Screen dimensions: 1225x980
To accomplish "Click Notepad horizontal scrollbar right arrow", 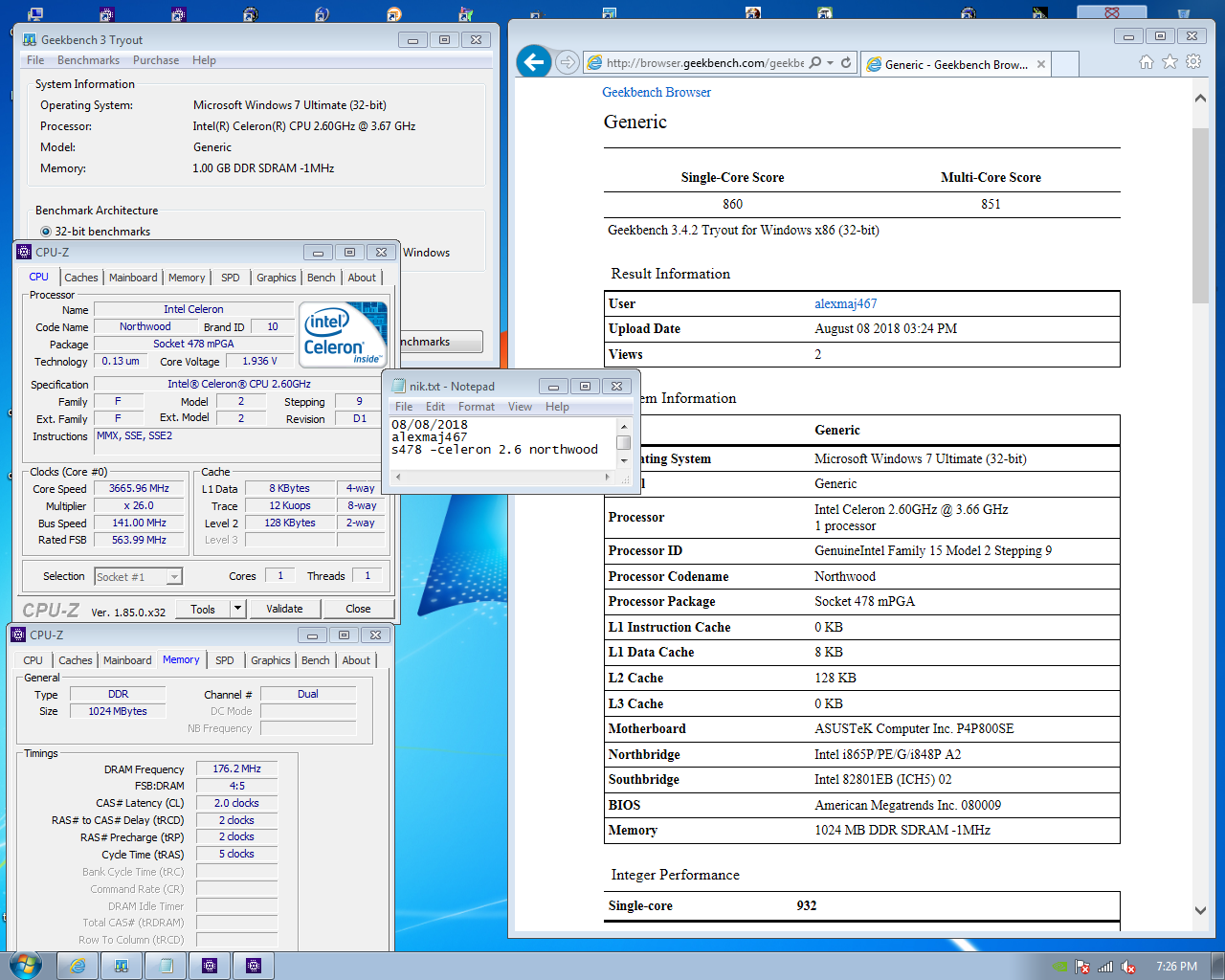I will [607, 477].
